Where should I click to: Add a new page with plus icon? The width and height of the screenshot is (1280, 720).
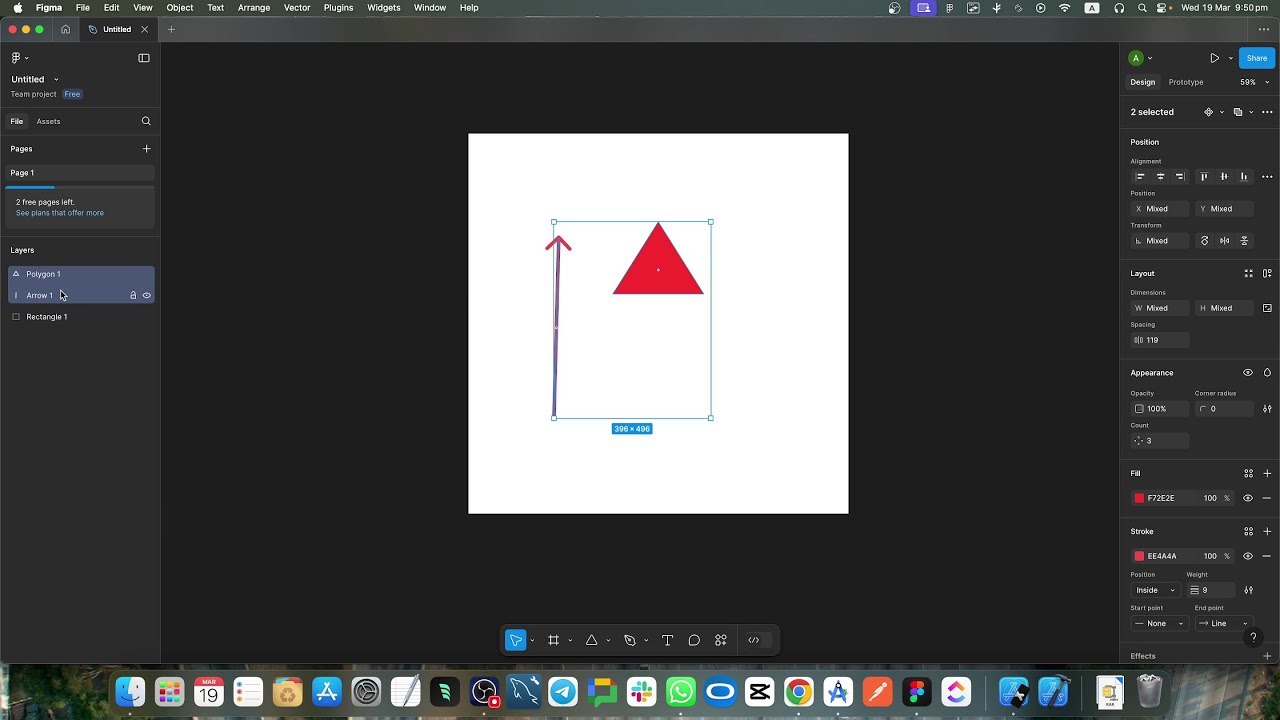(146, 149)
